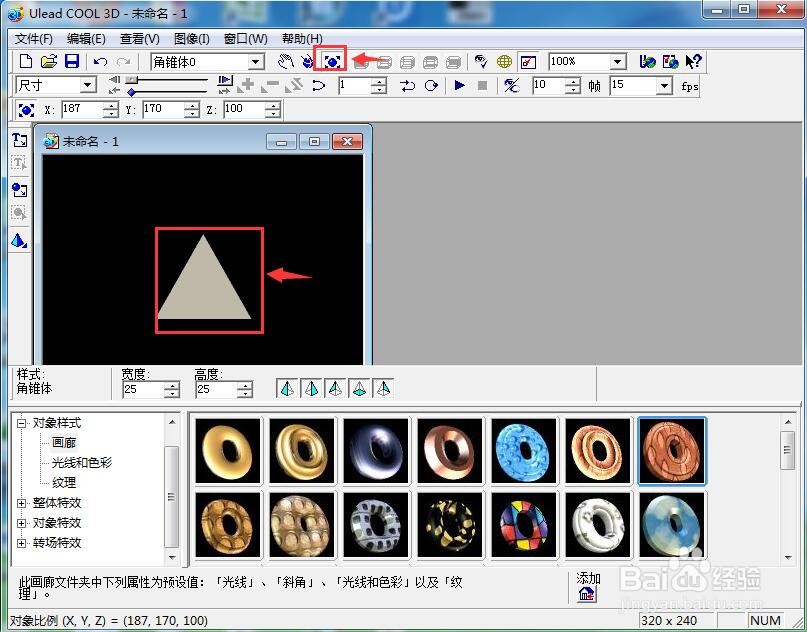Open the 尺寸 property dropdown
This screenshot has width=807, height=632.
(x=87, y=85)
